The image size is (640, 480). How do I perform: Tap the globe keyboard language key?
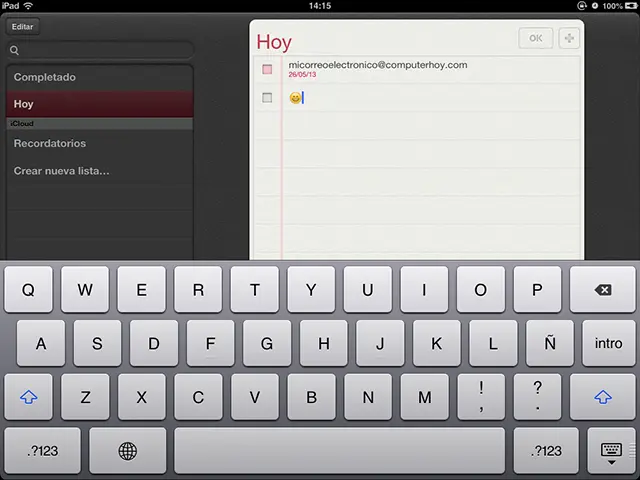click(x=127, y=451)
